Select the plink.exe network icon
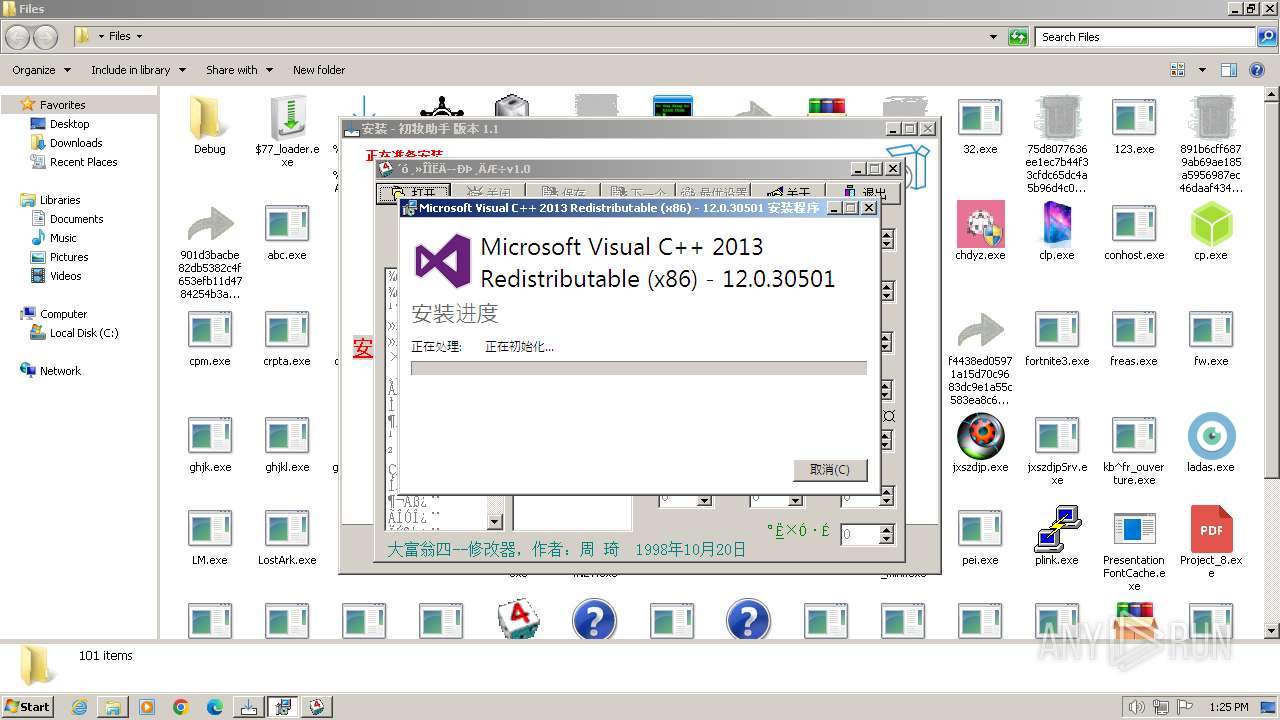The width and height of the screenshot is (1280, 720). click(1057, 528)
